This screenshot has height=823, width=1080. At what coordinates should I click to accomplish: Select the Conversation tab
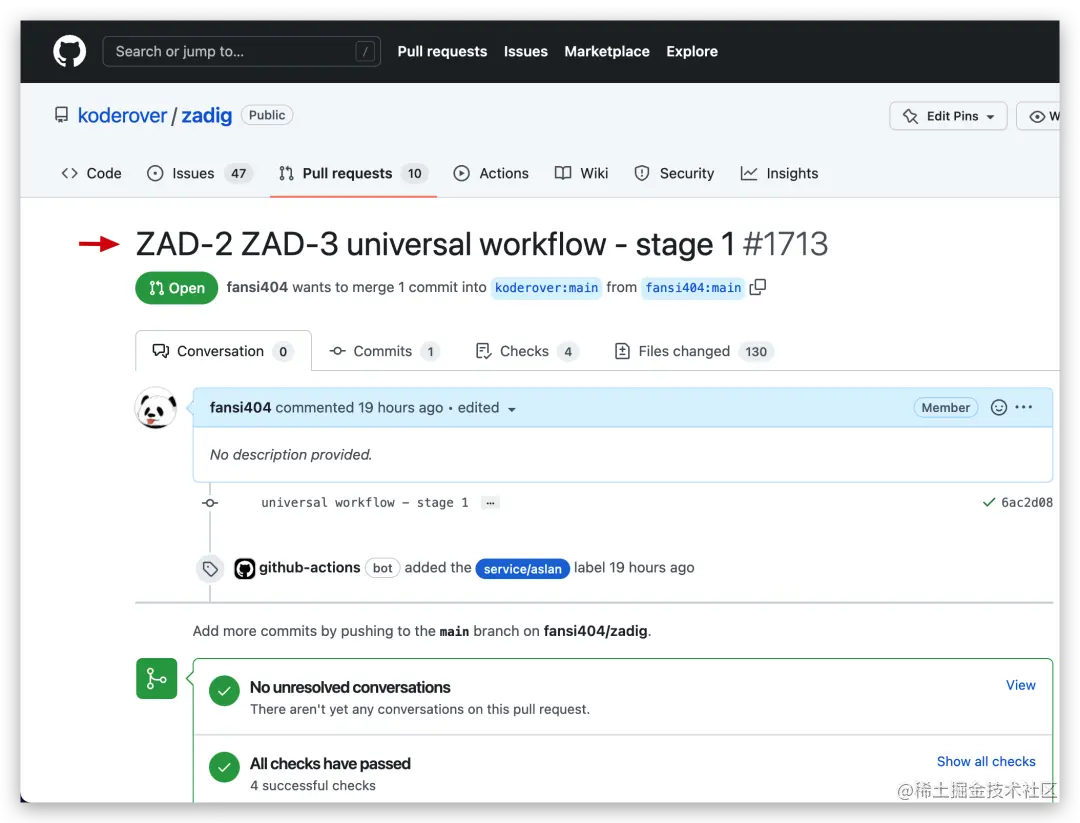point(223,351)
